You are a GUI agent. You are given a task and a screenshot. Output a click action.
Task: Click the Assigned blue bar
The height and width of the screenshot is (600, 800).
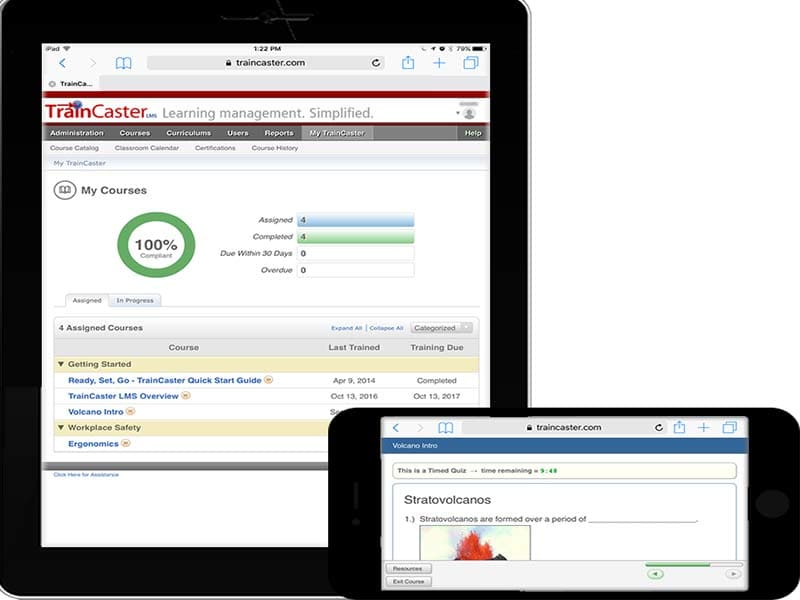[355, 220]
